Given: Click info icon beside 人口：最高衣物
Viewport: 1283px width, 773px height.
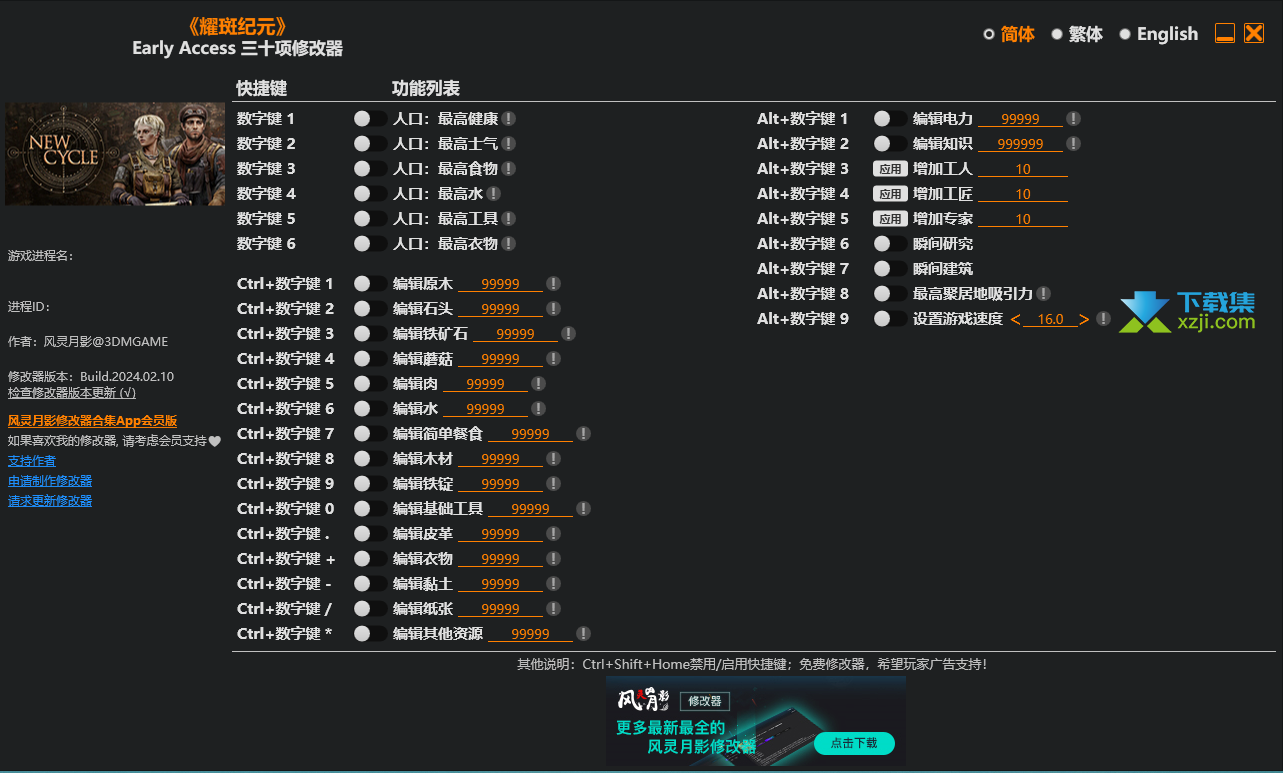Looking at the screenshot, I should [x=509, y=243].
